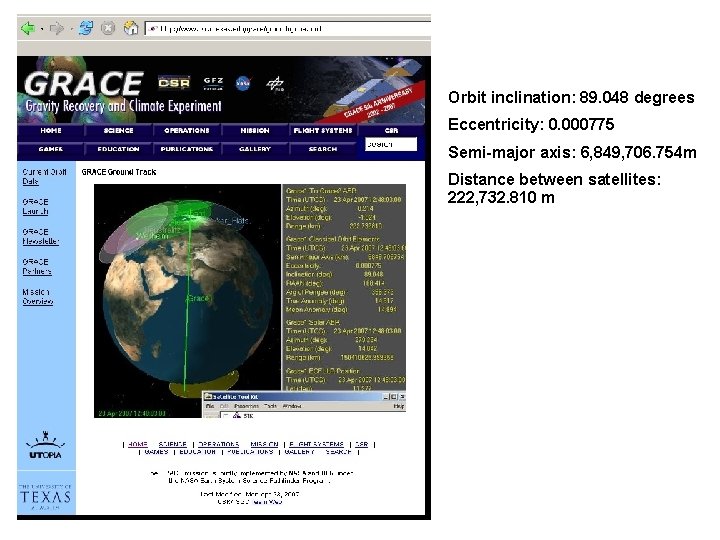Click the browser Home icon

130,28
